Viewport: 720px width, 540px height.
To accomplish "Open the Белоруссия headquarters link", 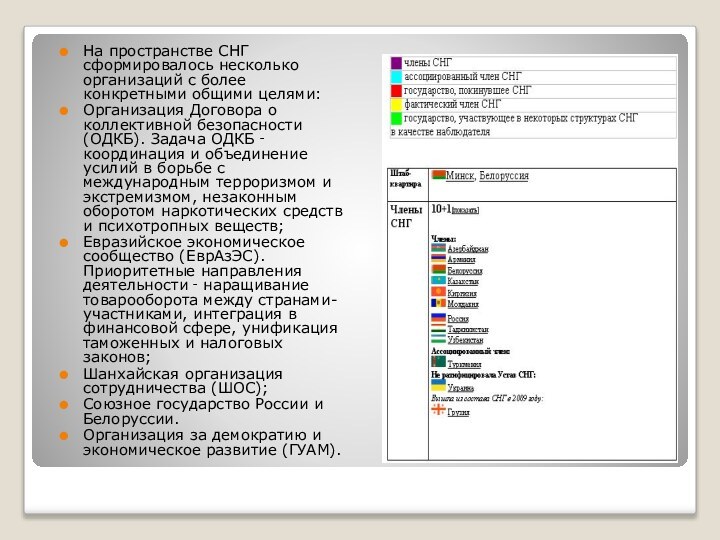I will [505, 177].
